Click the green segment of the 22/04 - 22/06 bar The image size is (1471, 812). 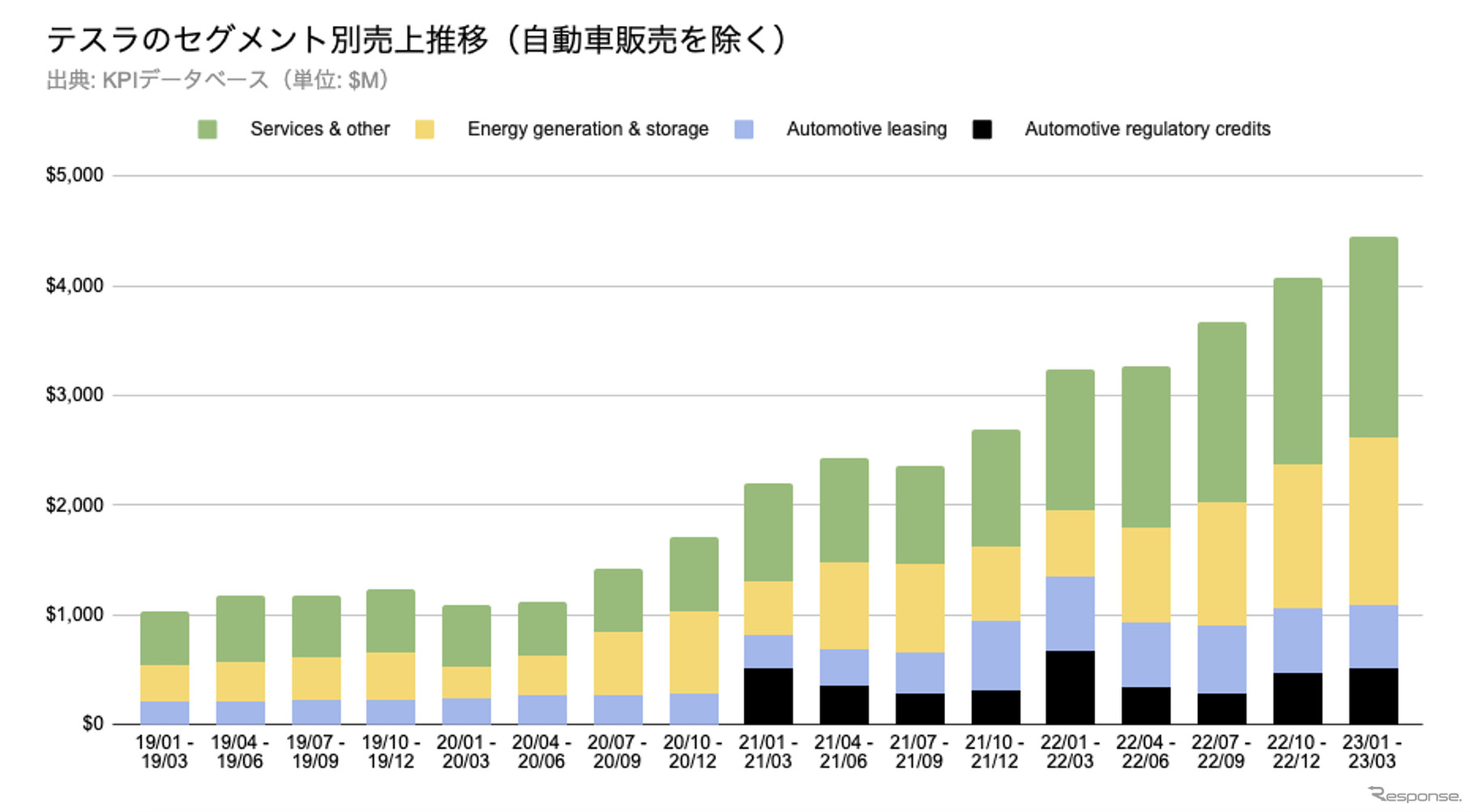click(1146, 447)
